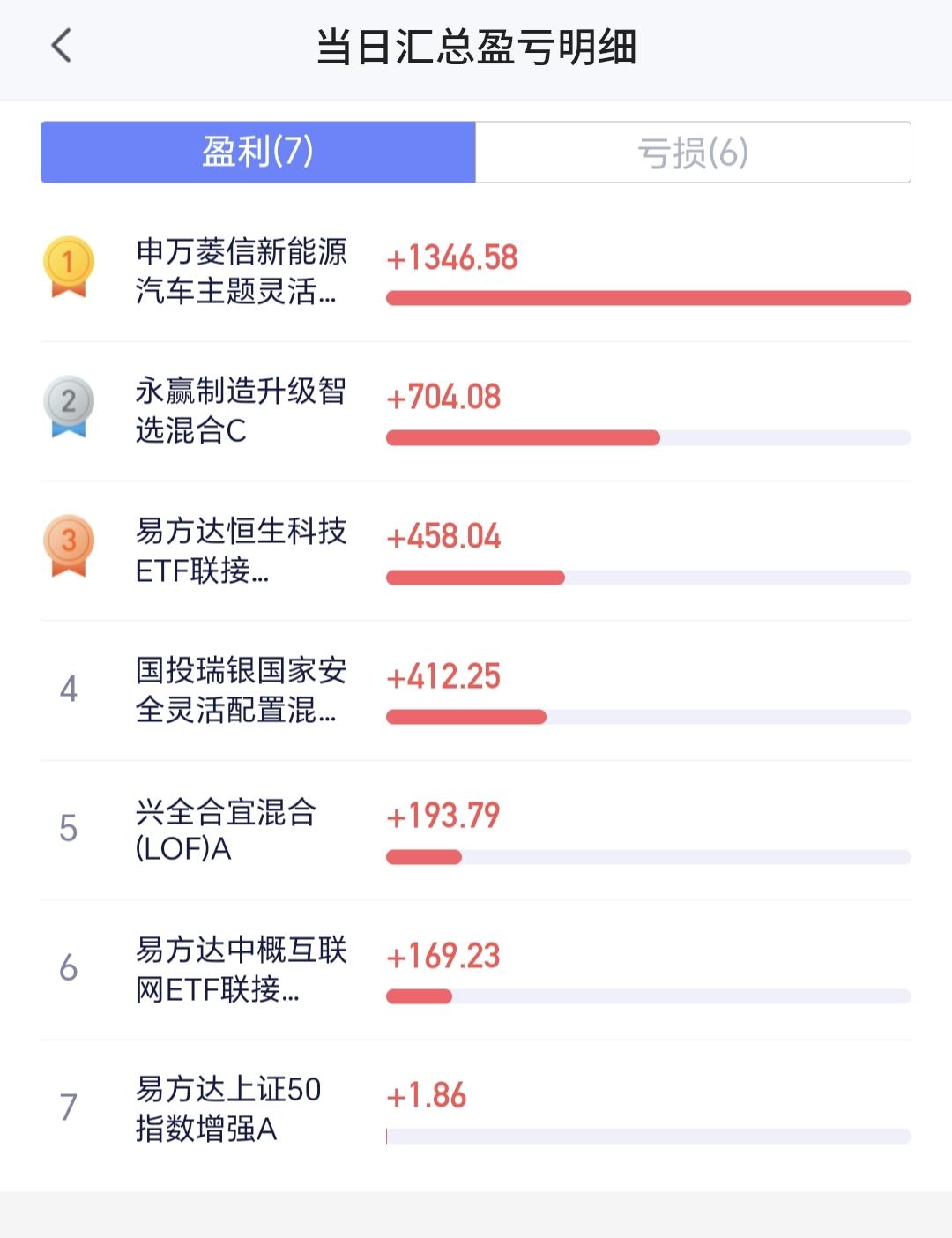Screen dimensions: 952x1238
Task: Click the silver rank 2 medal
Action: tap(69, 406)
